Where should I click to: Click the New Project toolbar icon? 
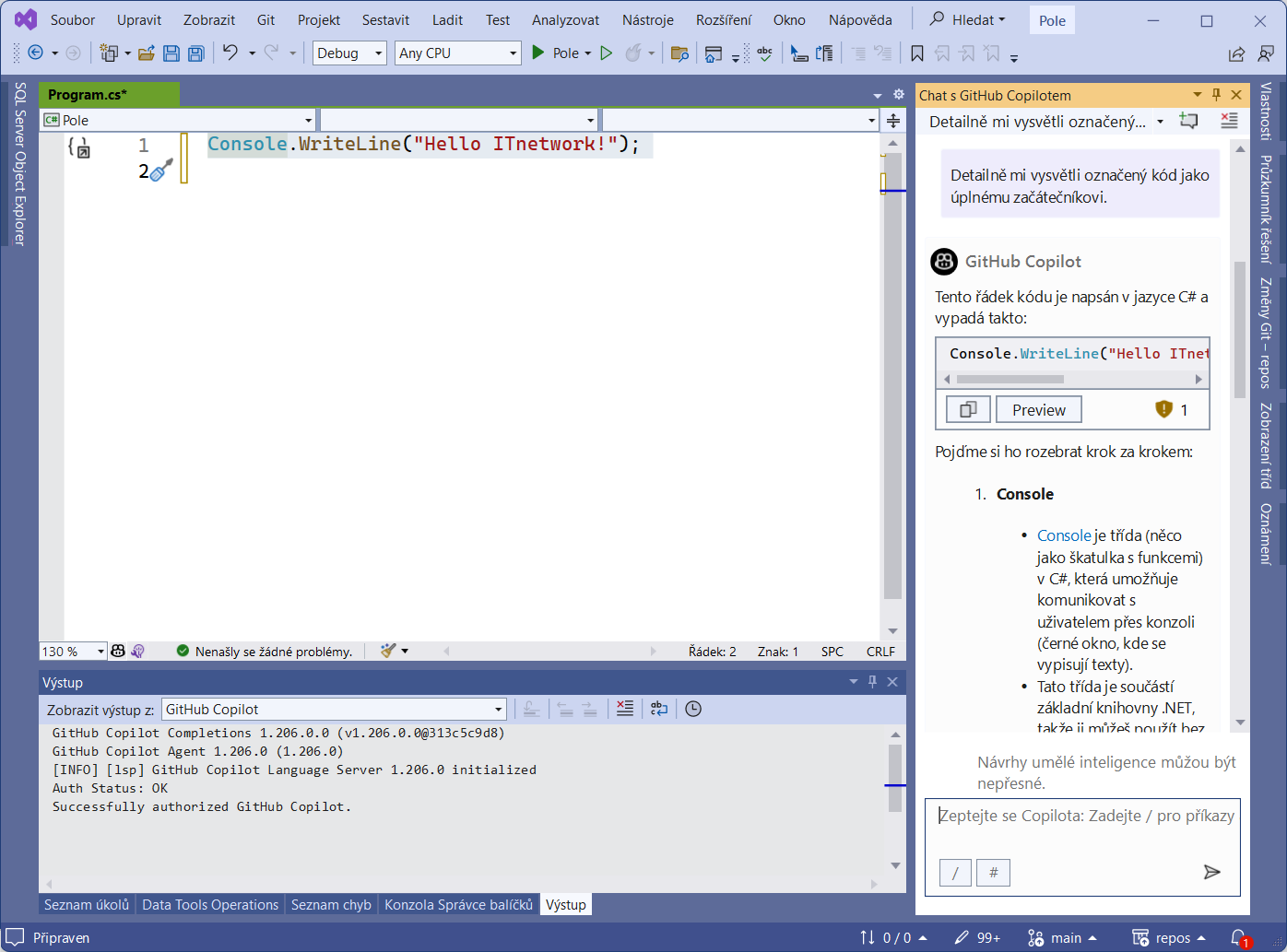tap(109, 53)
